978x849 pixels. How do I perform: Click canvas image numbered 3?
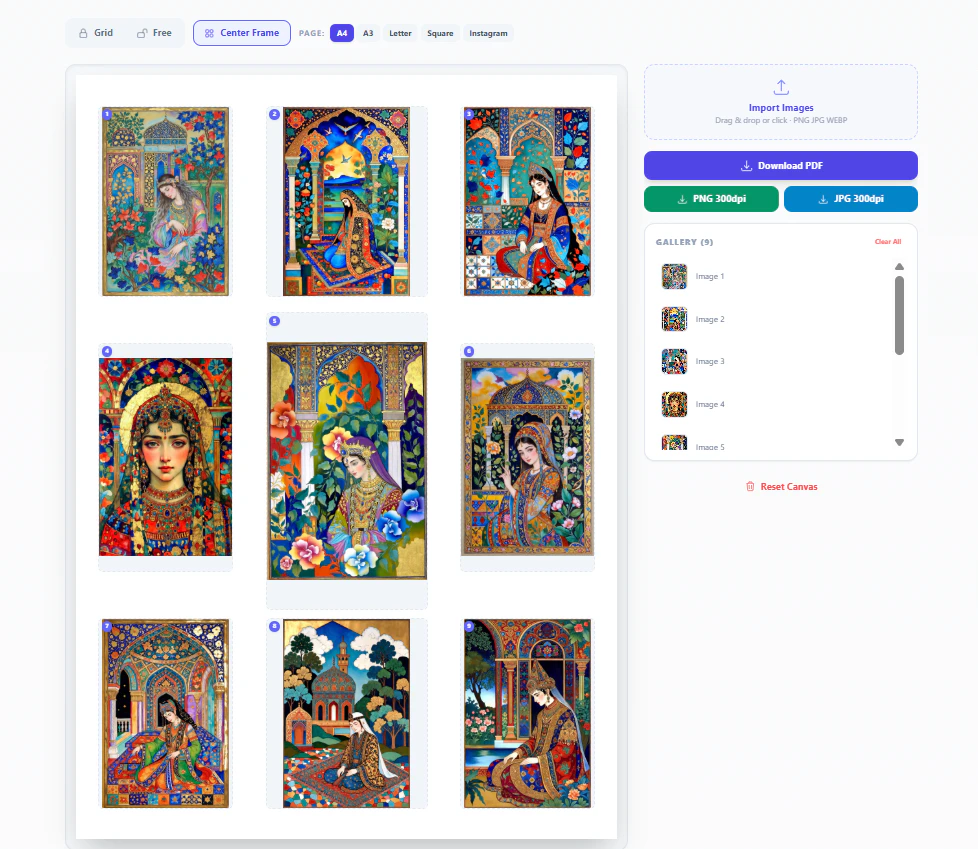pyautogui.click(x=527, y=201)
